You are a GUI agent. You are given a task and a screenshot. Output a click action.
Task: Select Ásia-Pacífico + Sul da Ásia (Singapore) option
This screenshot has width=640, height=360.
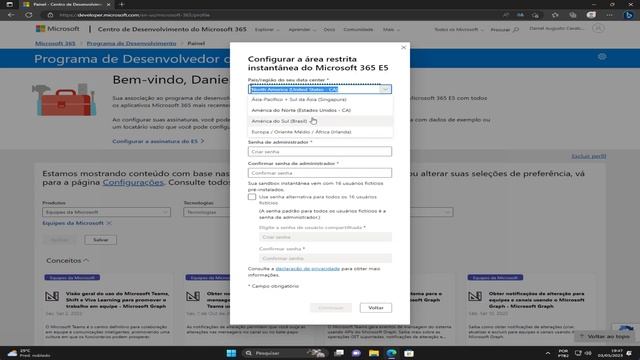tap(320, 100)
